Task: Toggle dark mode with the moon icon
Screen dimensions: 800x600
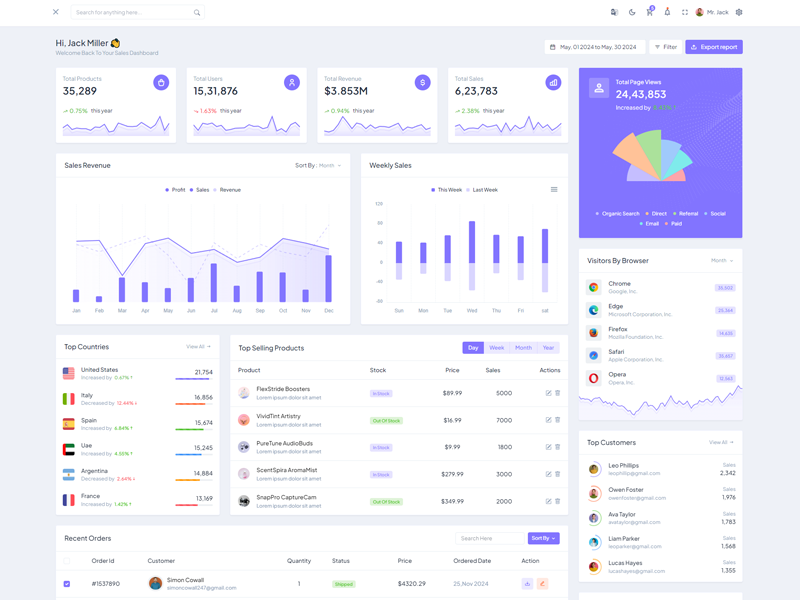Action: click(x=632, y=12)
